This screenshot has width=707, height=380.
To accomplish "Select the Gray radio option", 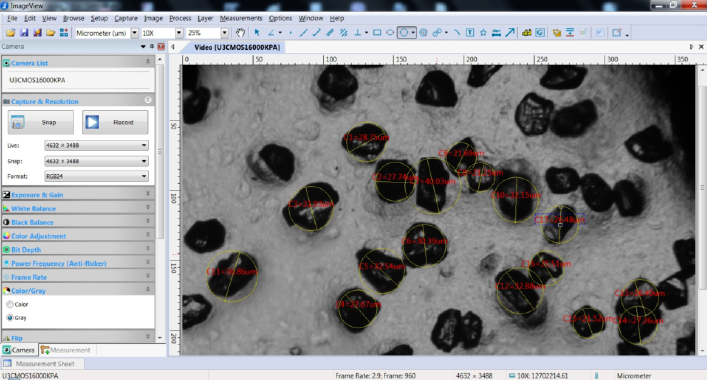I will point(10,318).
